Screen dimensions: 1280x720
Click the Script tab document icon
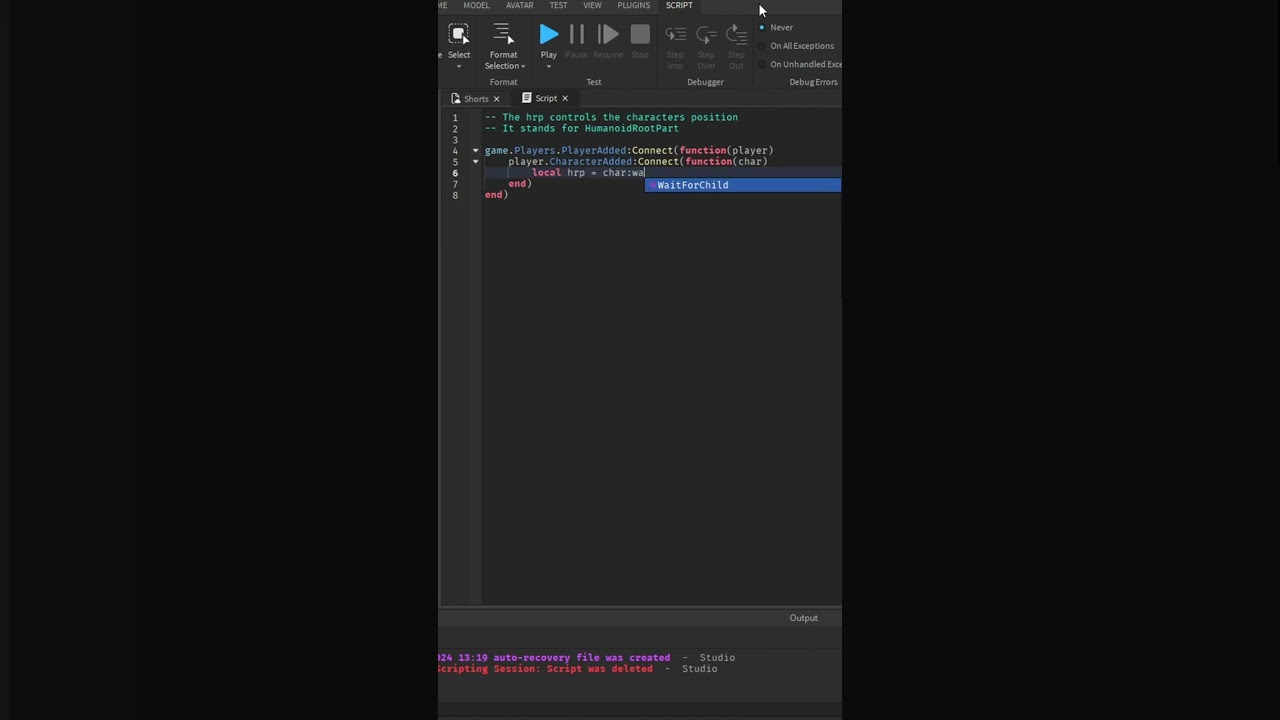point(526,98)
